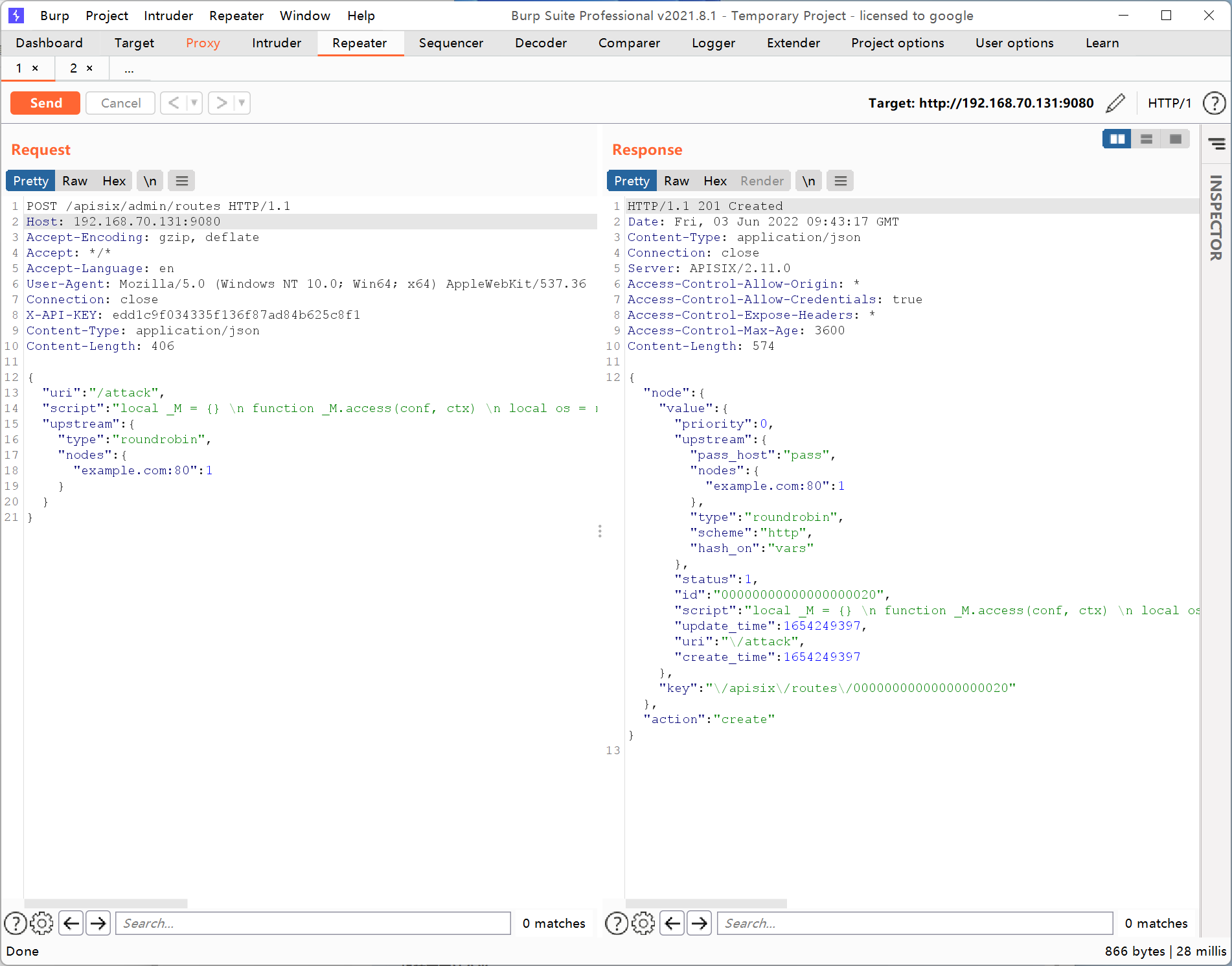Select top-bottom stacked layout view

(1146, 139)
